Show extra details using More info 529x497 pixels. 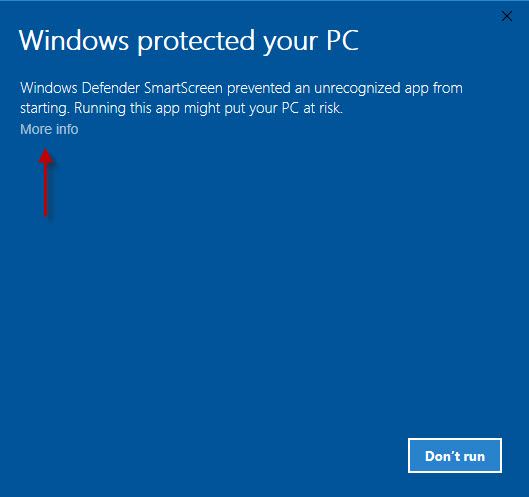pos(49,129)
